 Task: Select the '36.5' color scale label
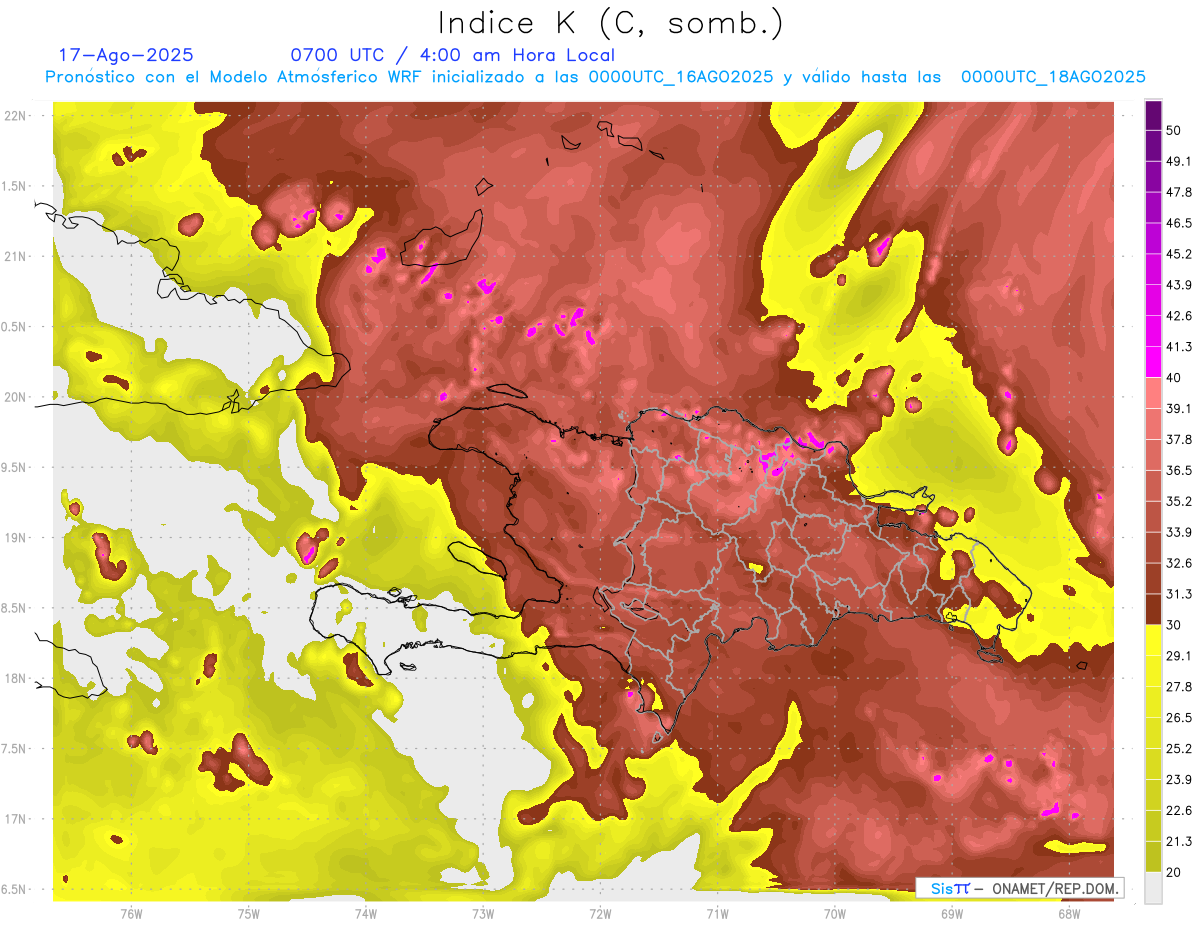tap(1179, 470)
